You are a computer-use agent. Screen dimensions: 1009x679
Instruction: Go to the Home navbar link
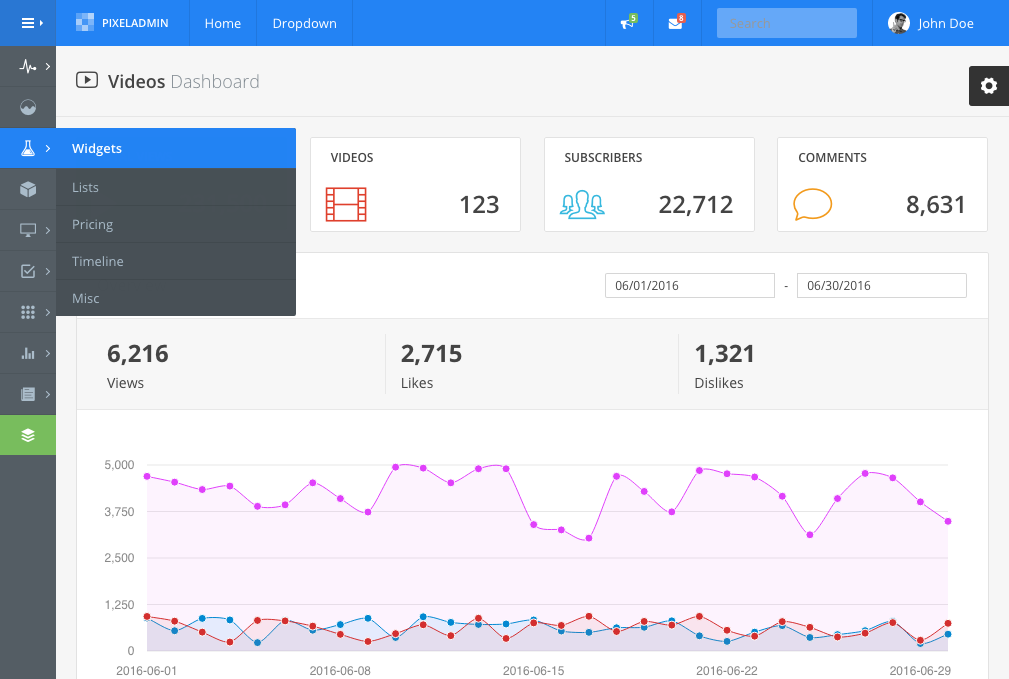pyautogui.click(x=222, y=23)
